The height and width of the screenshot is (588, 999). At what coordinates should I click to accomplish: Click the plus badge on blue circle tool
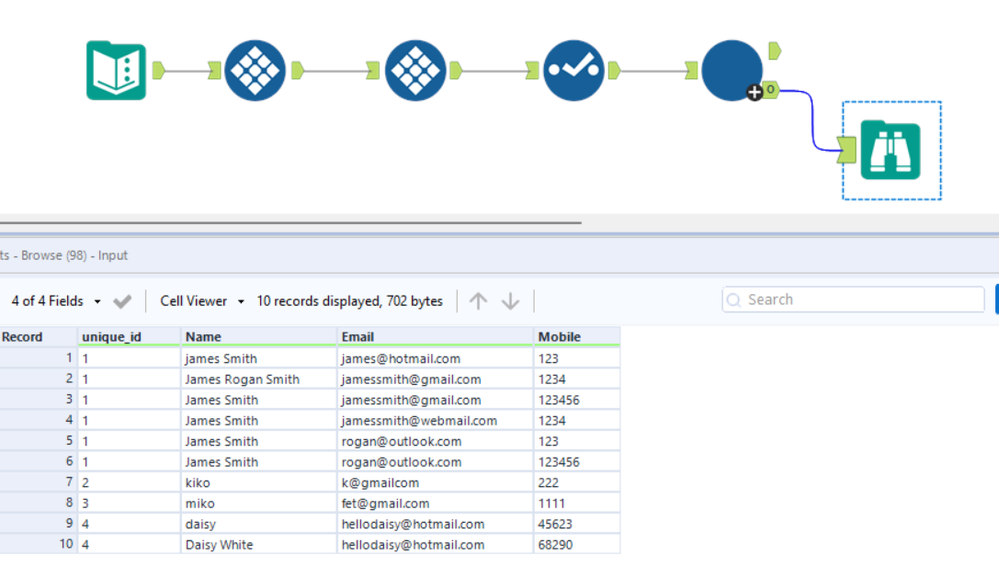[x=754, y=92]
